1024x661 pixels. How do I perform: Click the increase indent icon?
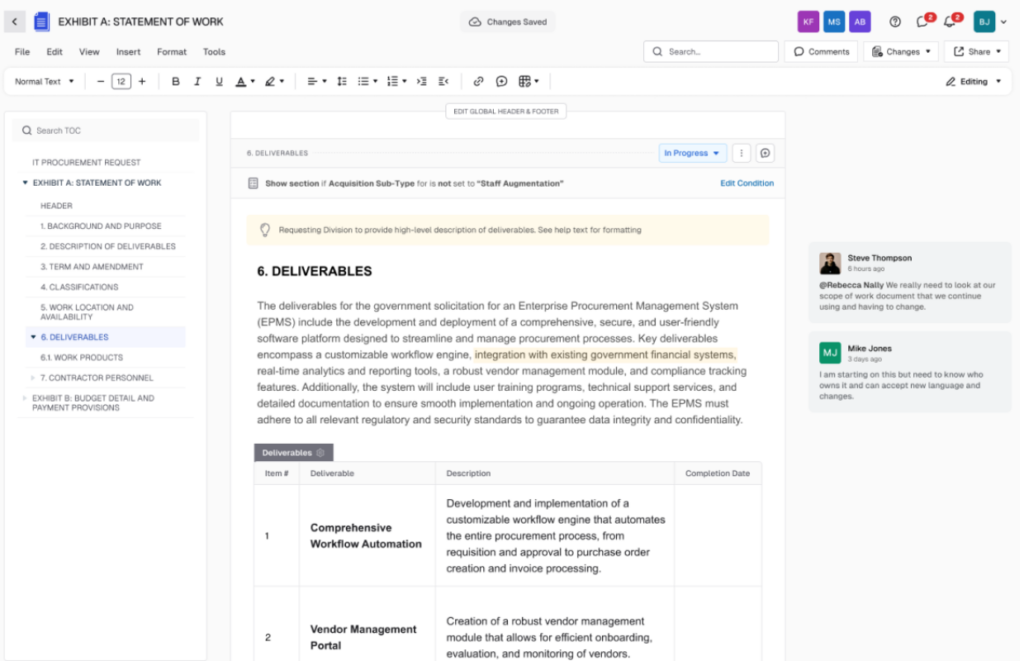[x=420, y=81]
